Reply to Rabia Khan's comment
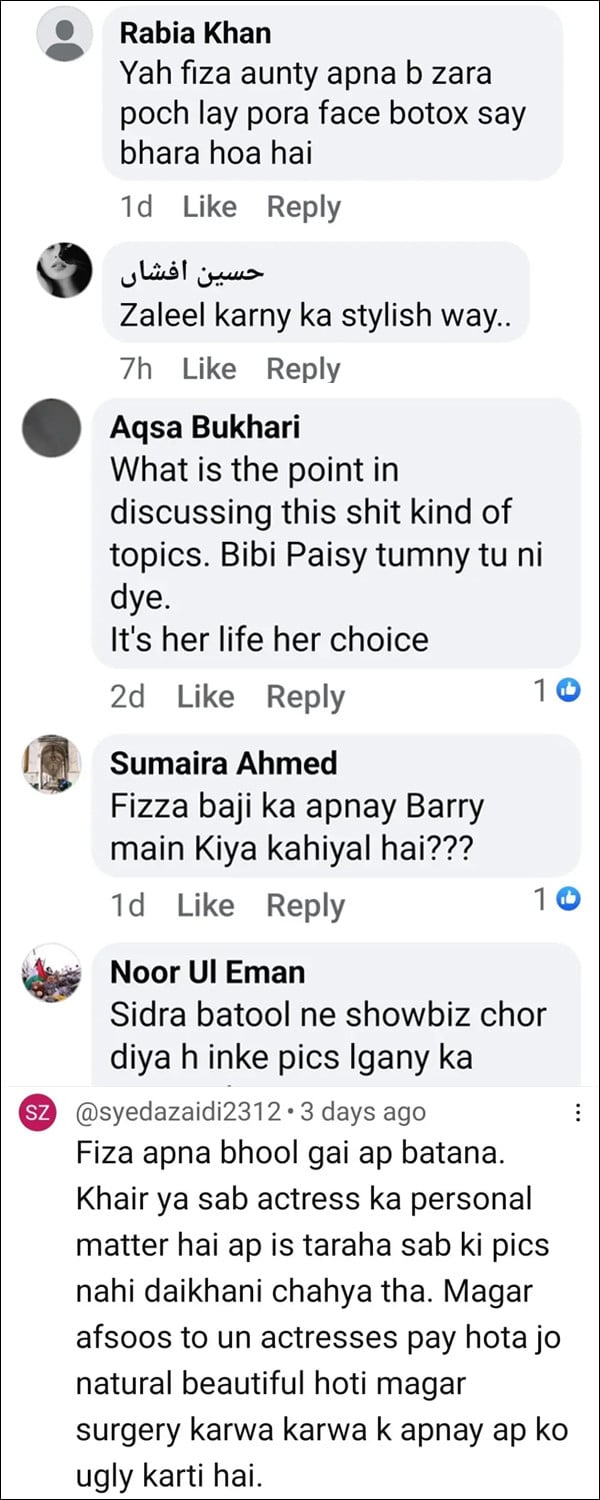Image resolution: width=600 pixels, height=1500 pixels. (303, 207)
